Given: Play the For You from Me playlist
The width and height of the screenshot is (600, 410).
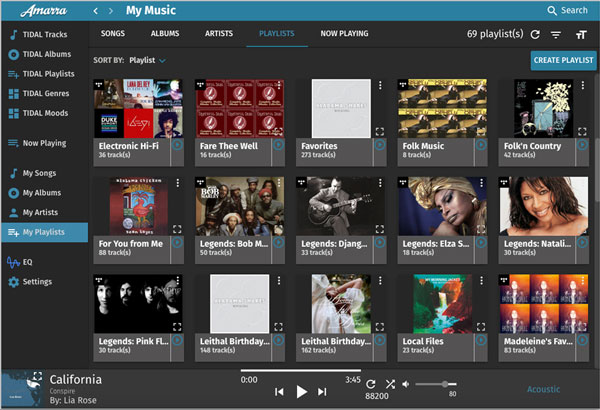Looking at the screenshot, I should click(x=177, y=242).
